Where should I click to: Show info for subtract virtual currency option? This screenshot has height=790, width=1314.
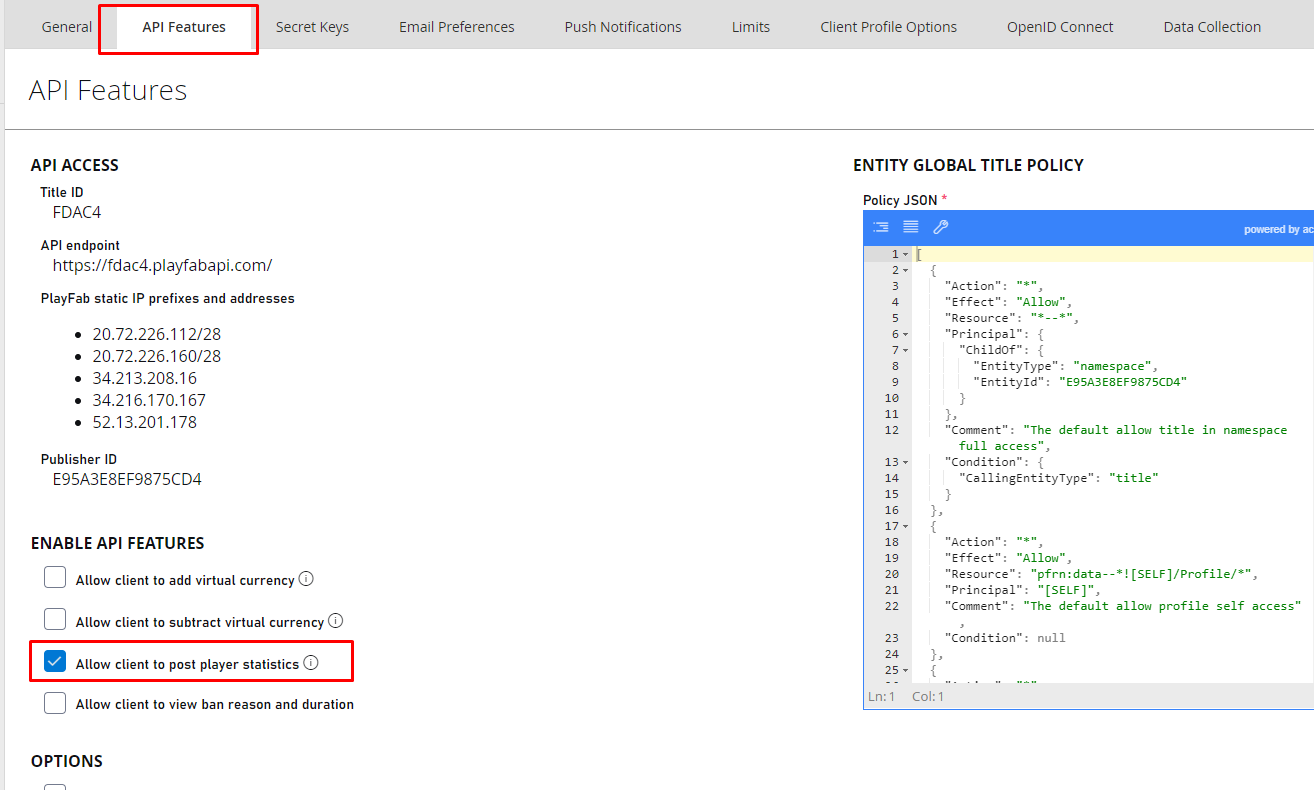tap(336, 621)
